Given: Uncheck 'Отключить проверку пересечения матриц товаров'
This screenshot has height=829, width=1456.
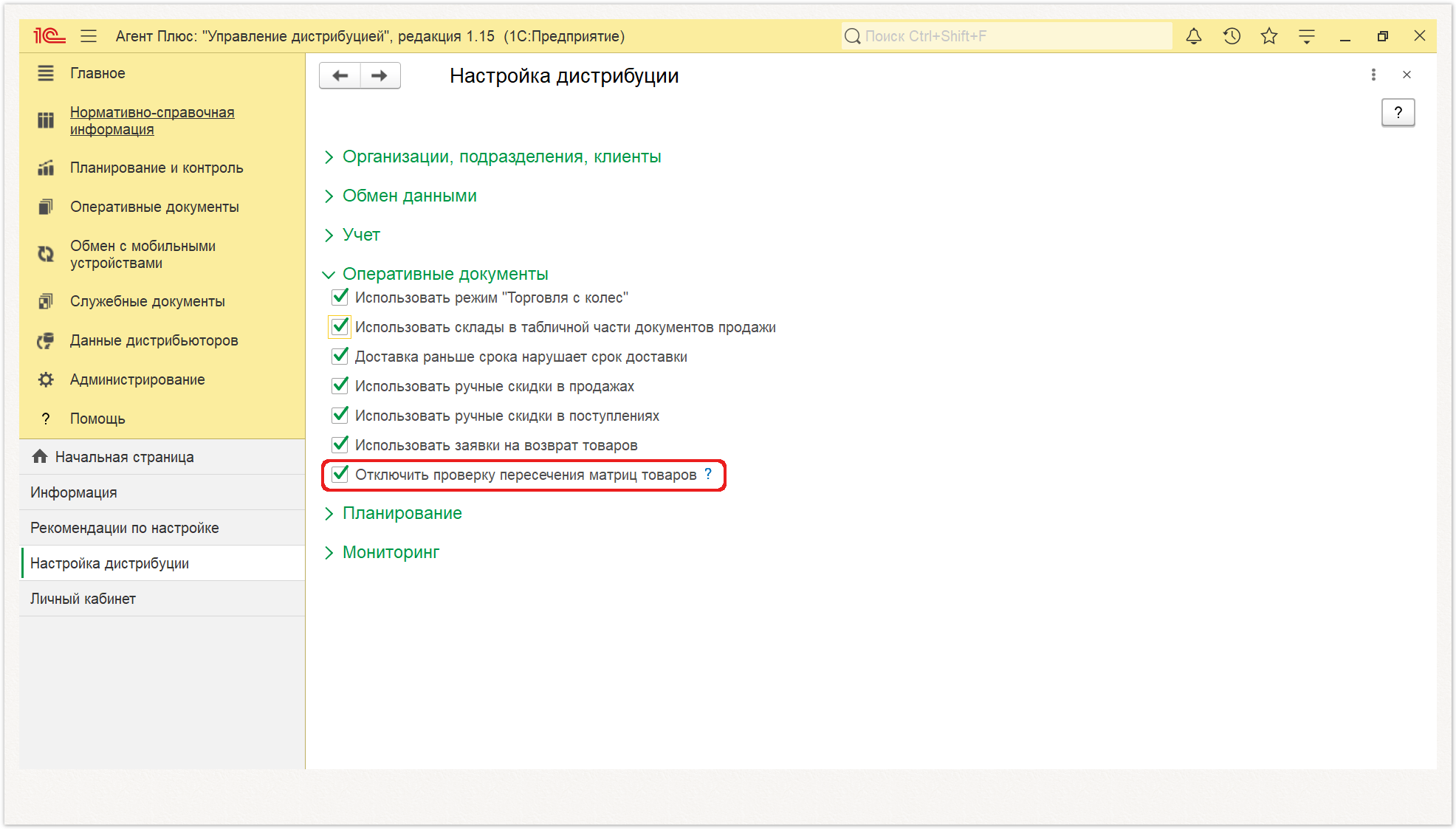Looking at the screenshot, I should tap(340, 474).
